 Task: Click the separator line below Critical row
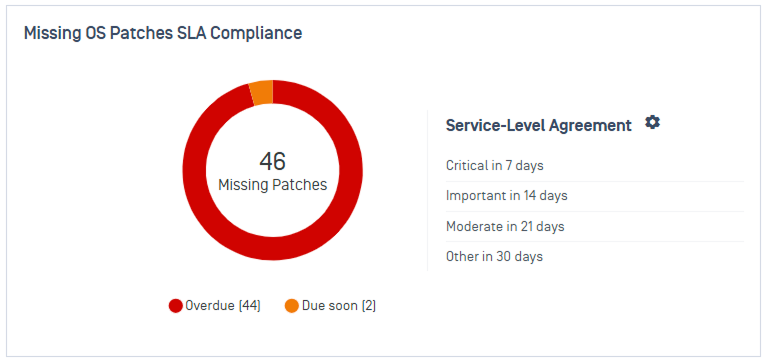(x=595, y=181)
